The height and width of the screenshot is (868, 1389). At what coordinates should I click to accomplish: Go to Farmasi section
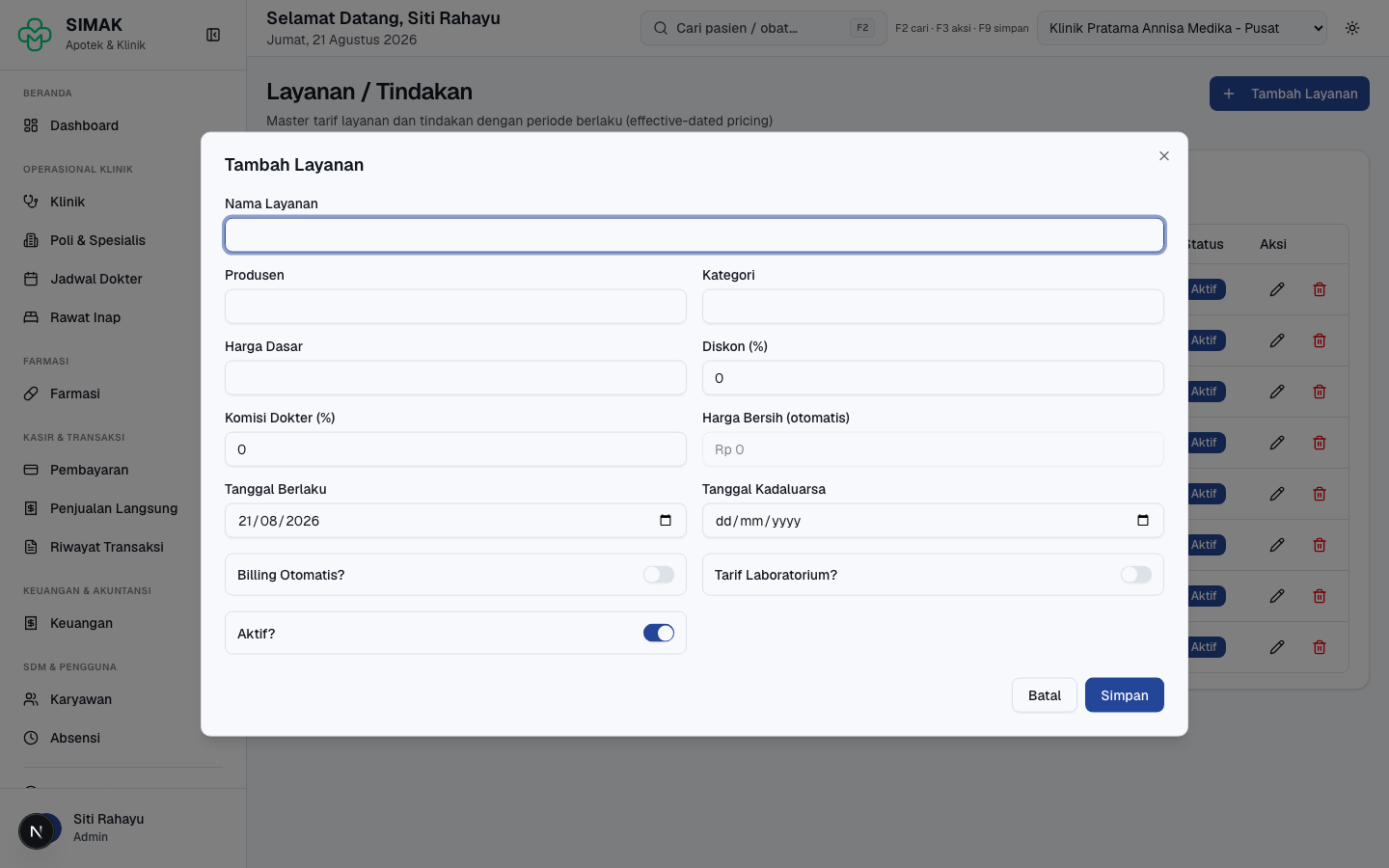(x=123, y=393)
